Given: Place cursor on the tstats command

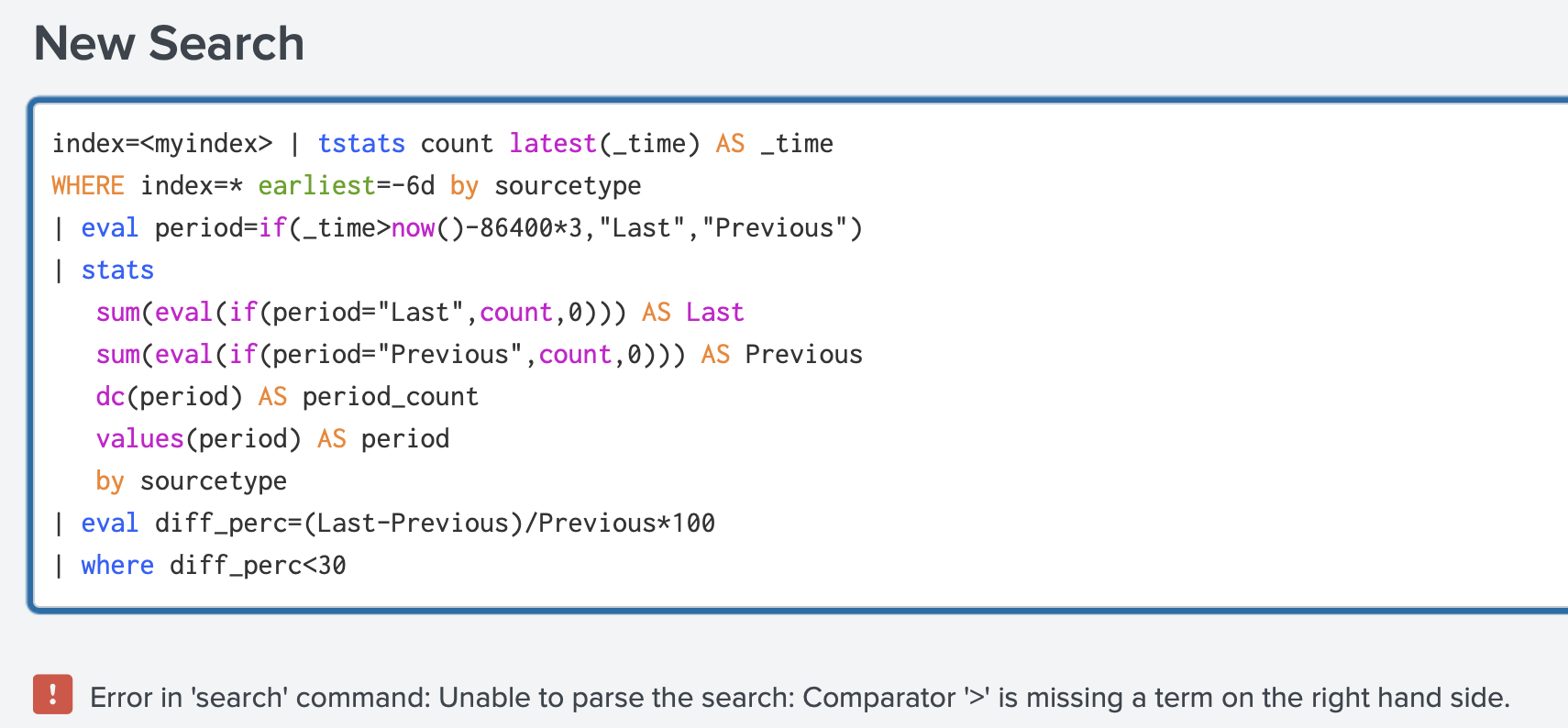Looking at the screenshot, I should coord(361,144).
